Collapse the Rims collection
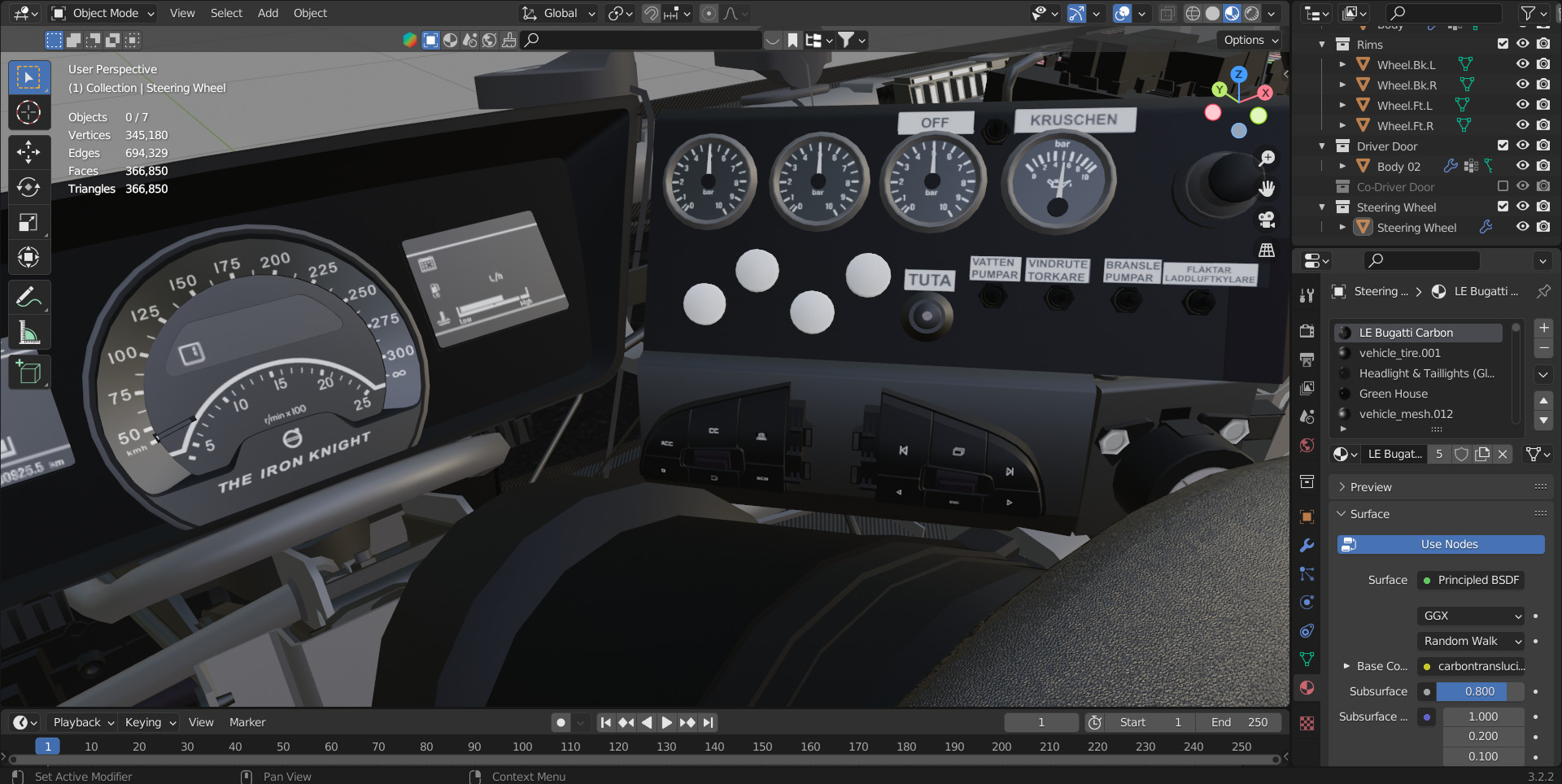Image resolution: width=1562 pixels, height=784 pixels. coord(1321,44)
